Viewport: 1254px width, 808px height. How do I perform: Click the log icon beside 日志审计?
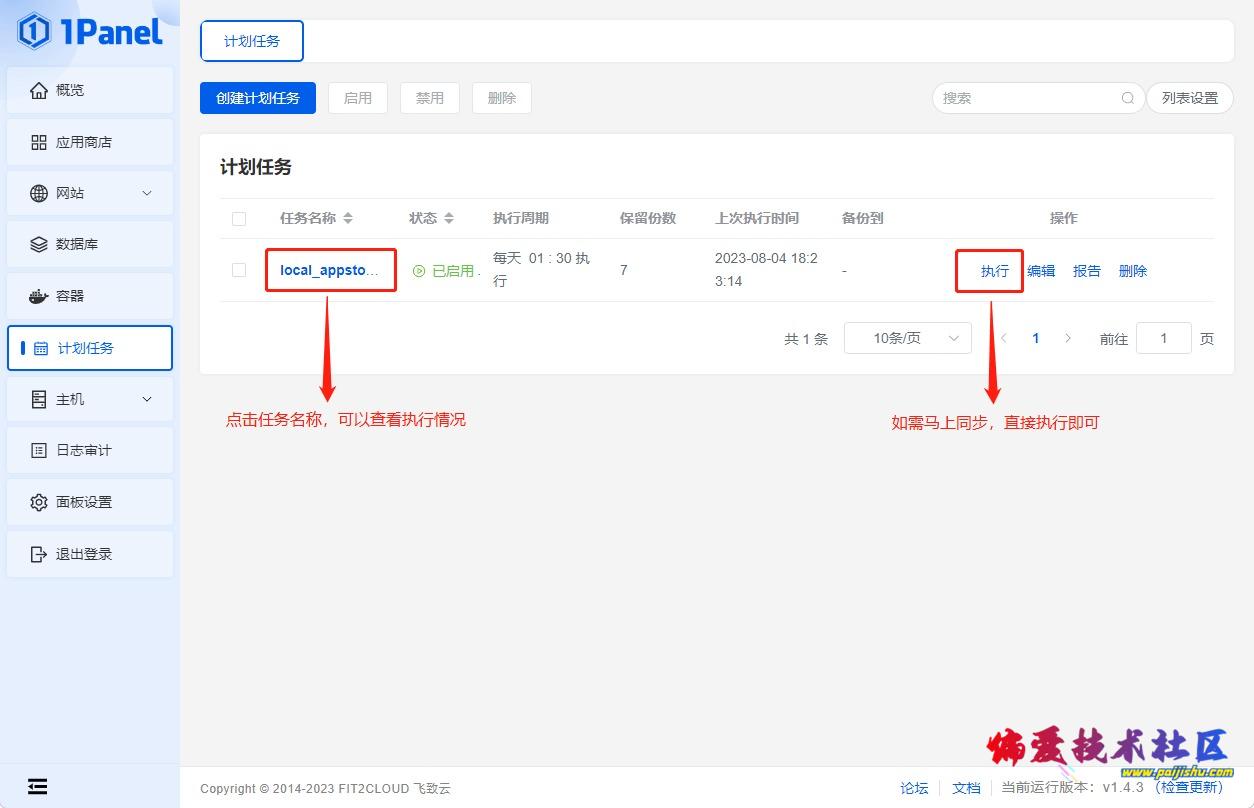click(39, 450)
